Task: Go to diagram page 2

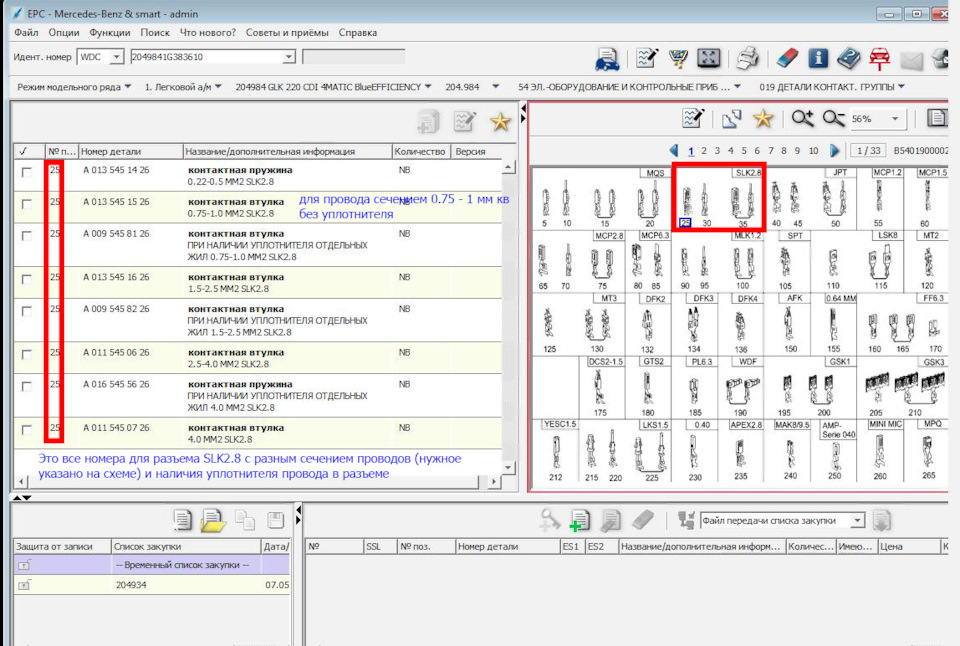Action: point(704,151)
